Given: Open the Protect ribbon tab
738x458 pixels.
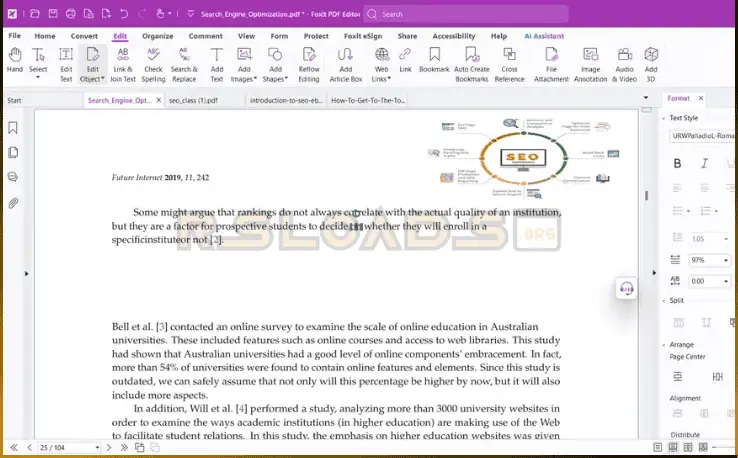Looking at the screenshot, I should pos(316,36).
